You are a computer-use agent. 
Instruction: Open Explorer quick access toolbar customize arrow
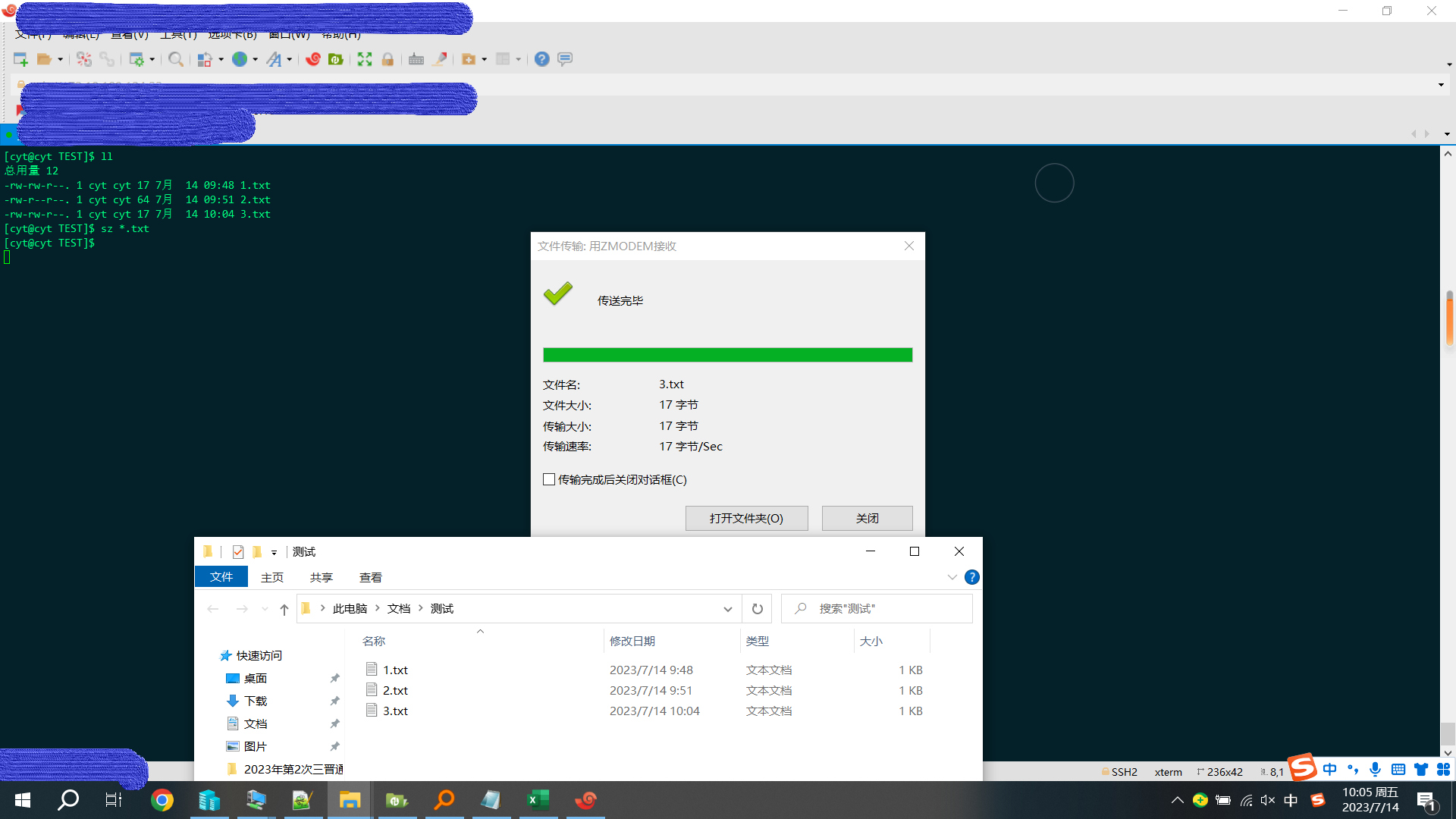tap(274, 553)
